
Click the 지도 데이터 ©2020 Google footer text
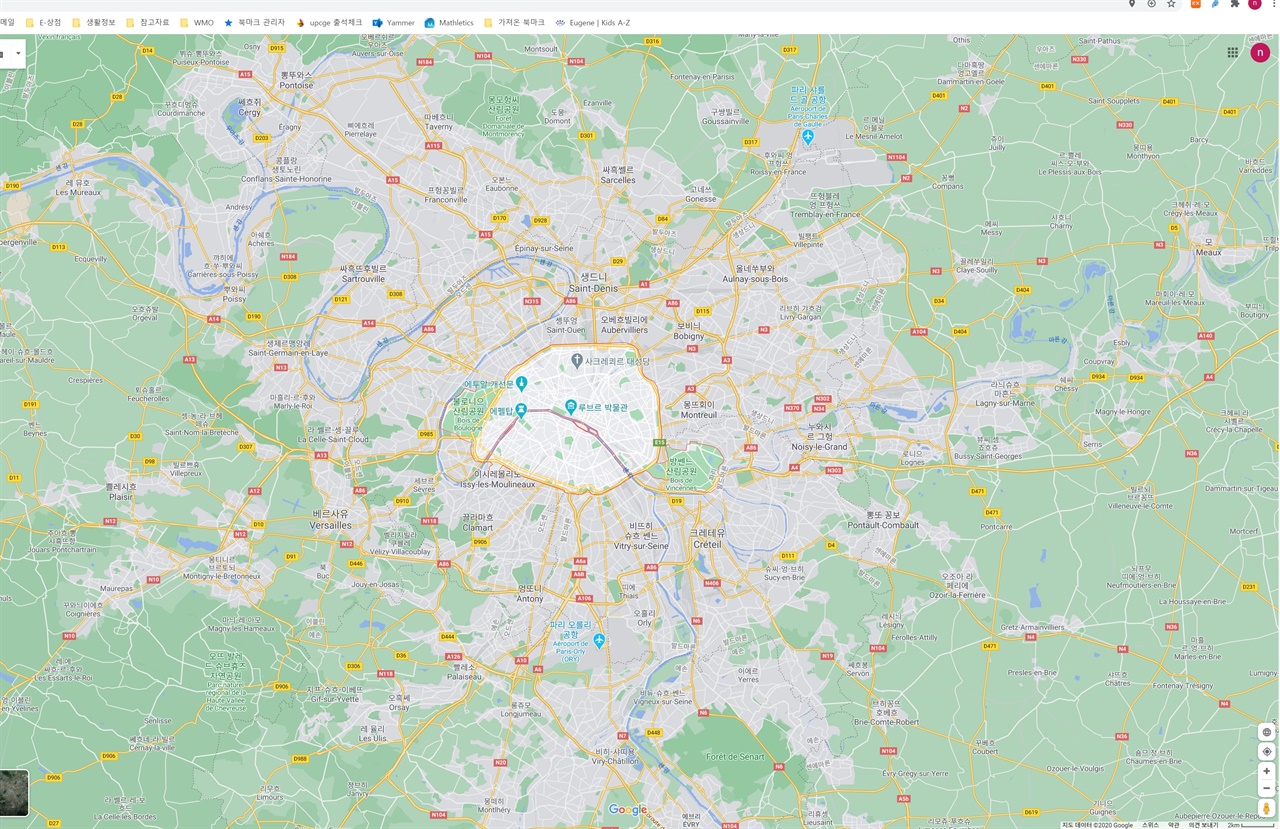[x=1097, y=825]
